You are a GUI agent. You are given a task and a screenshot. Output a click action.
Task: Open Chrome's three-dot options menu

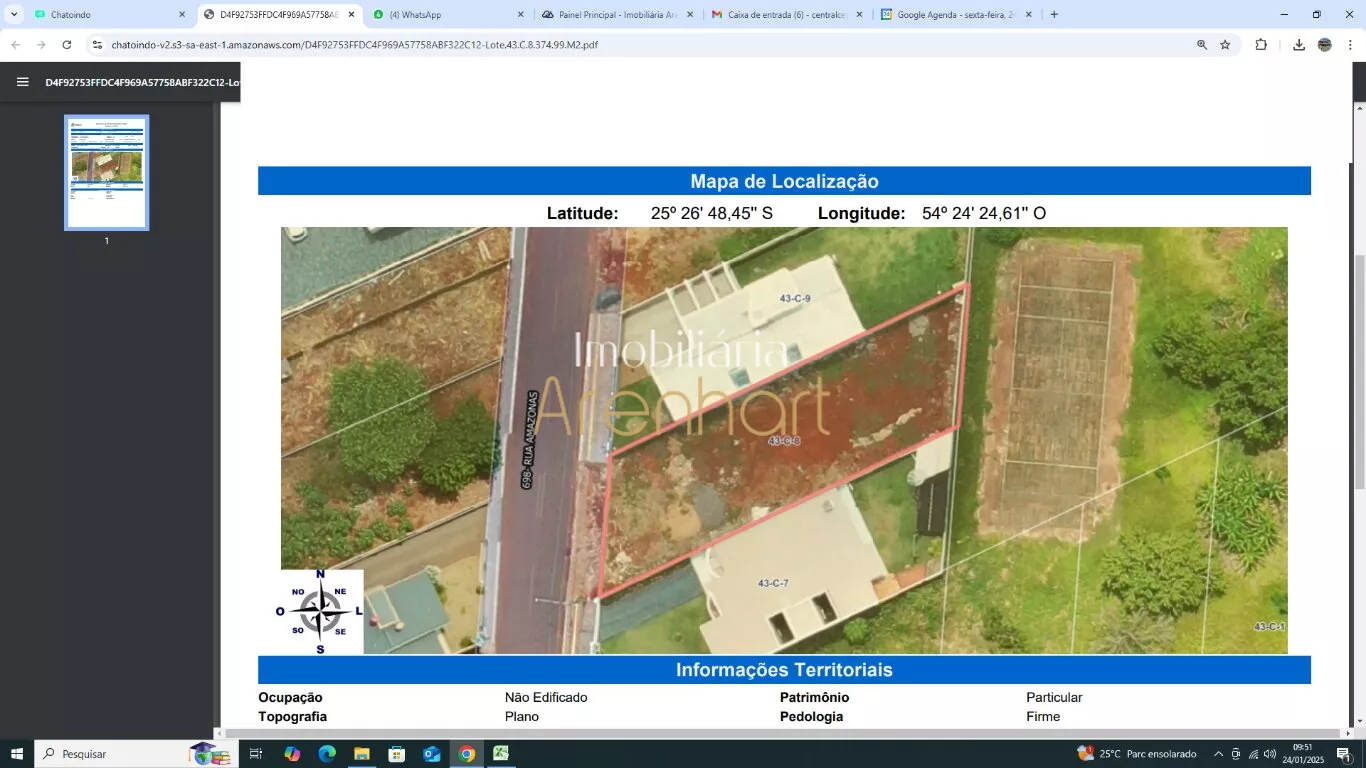(x=1350, y=45)
